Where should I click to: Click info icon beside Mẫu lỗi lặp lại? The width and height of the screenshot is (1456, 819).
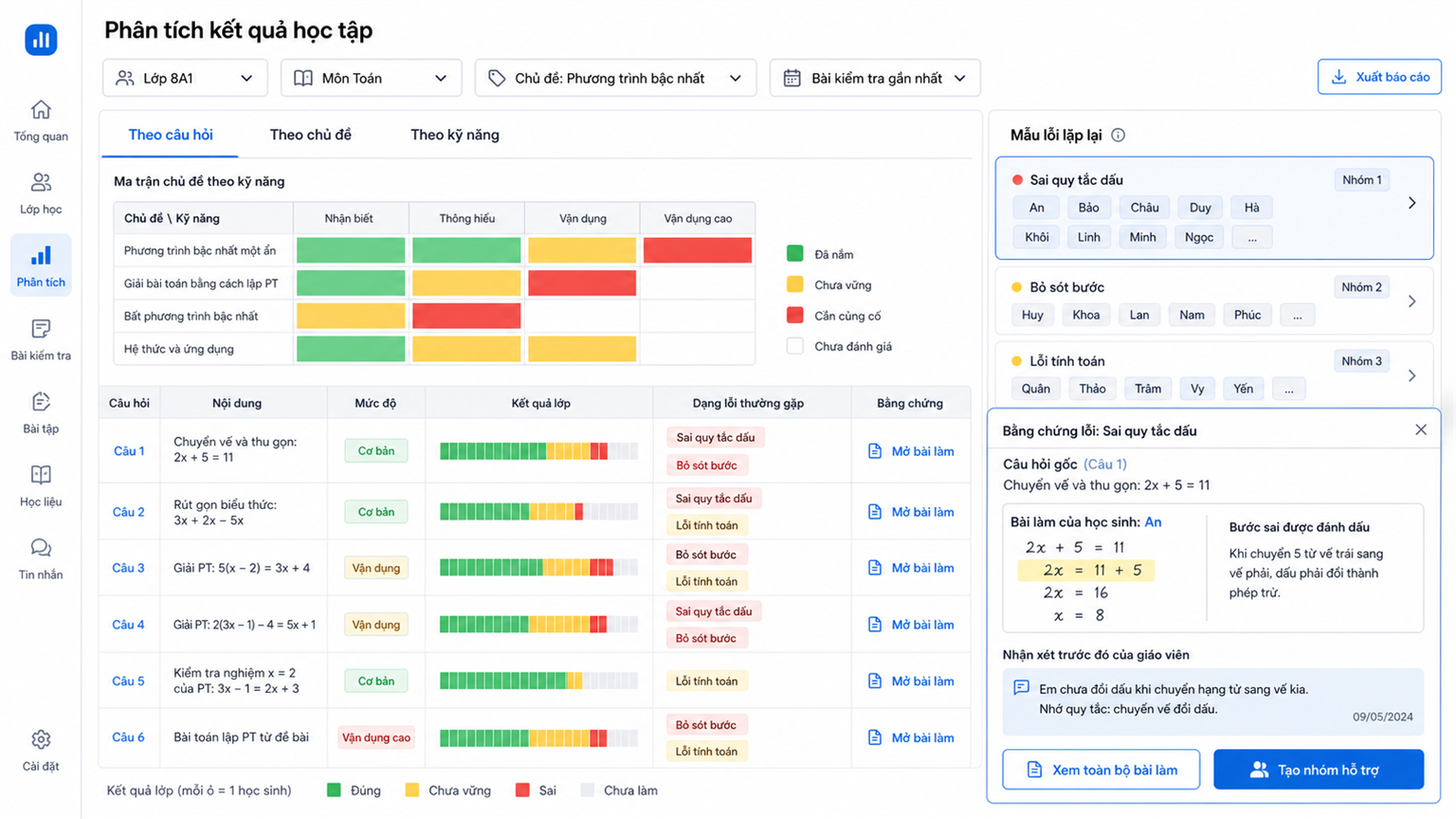tap(1119, 135)
